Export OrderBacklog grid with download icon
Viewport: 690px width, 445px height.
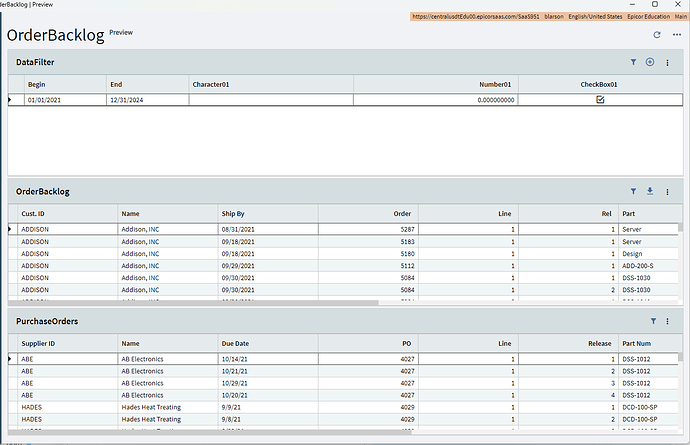tap(650, 191)
